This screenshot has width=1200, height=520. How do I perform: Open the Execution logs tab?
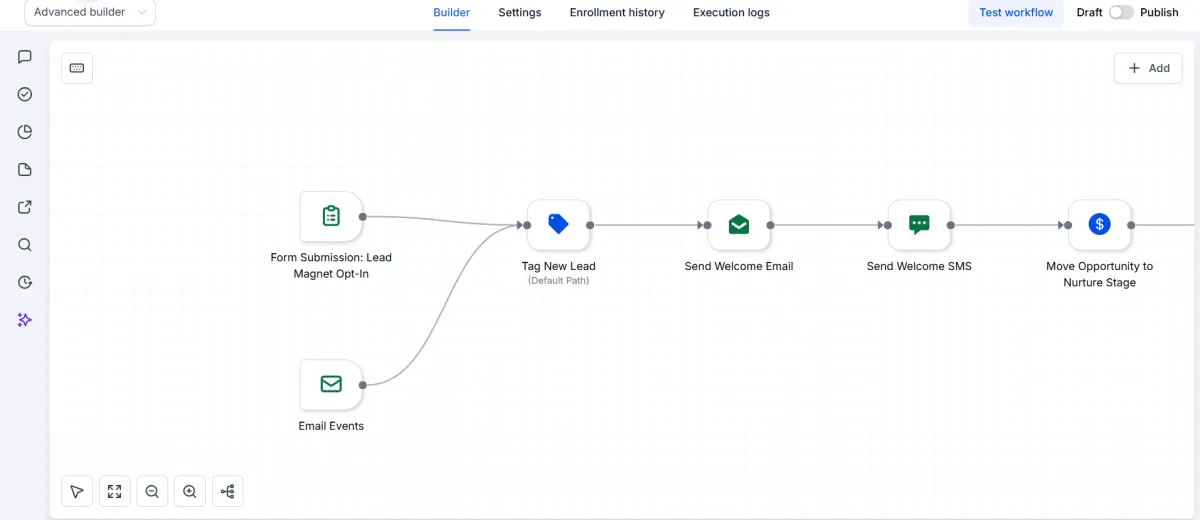pyautogui.click(x=731, y=13)
